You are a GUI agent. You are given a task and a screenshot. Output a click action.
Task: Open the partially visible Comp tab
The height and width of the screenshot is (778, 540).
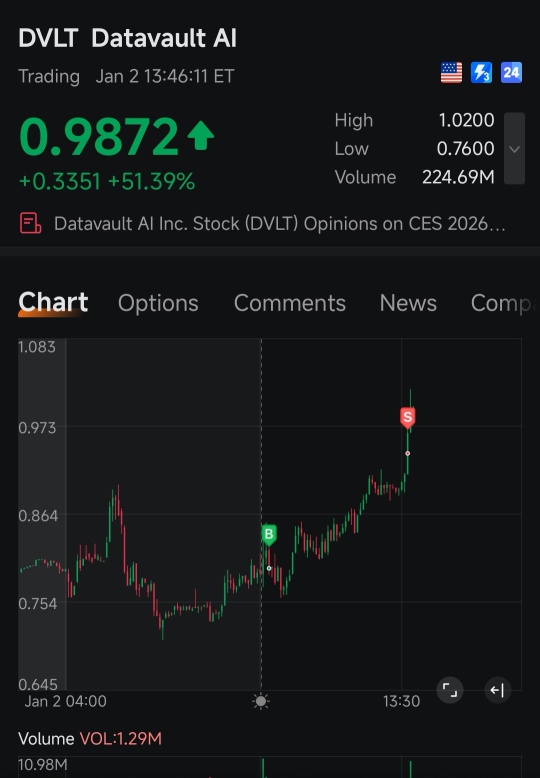pyautogui.click(x=502, y=303)
